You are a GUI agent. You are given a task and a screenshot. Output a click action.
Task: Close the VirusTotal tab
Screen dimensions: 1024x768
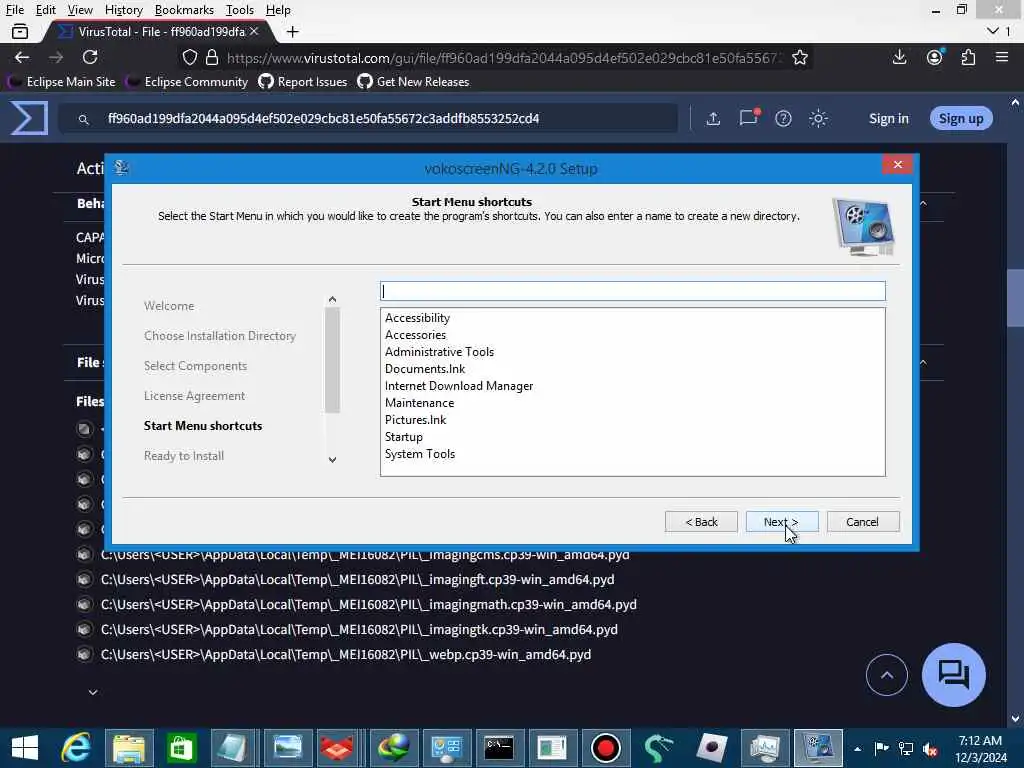254,31
